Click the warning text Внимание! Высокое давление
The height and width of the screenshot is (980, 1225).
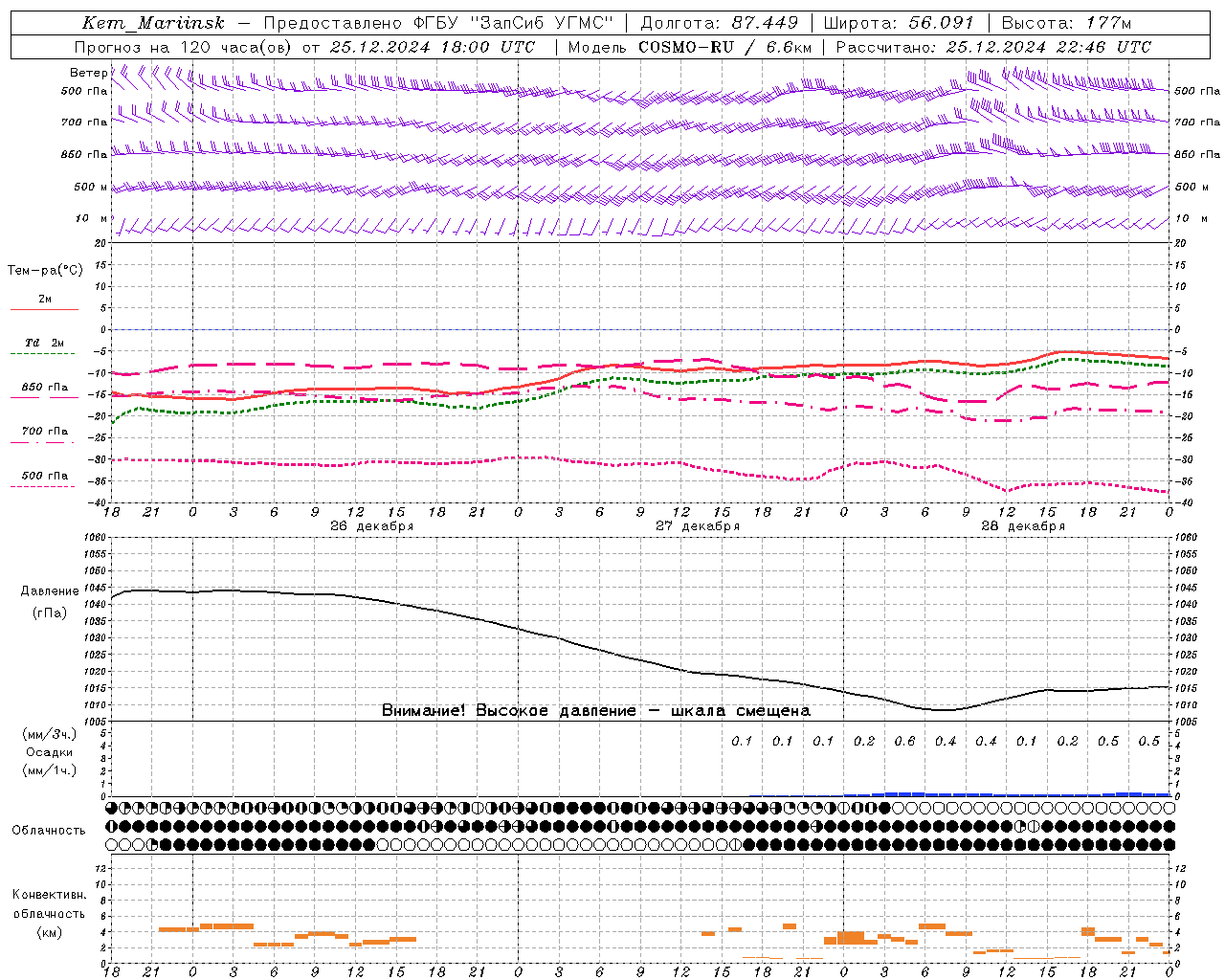(509, 710)
